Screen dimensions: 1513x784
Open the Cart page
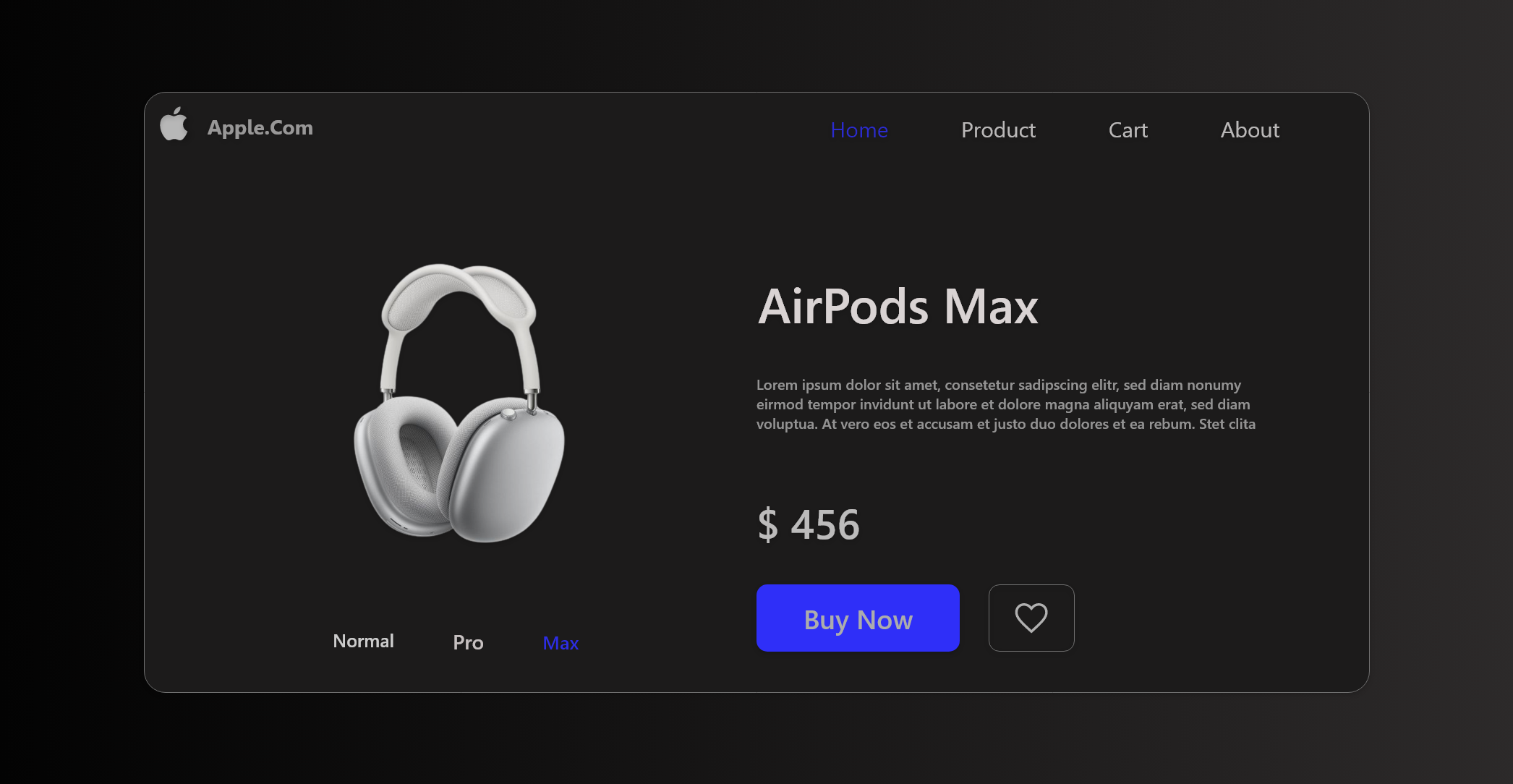[x=1128, y=130]
